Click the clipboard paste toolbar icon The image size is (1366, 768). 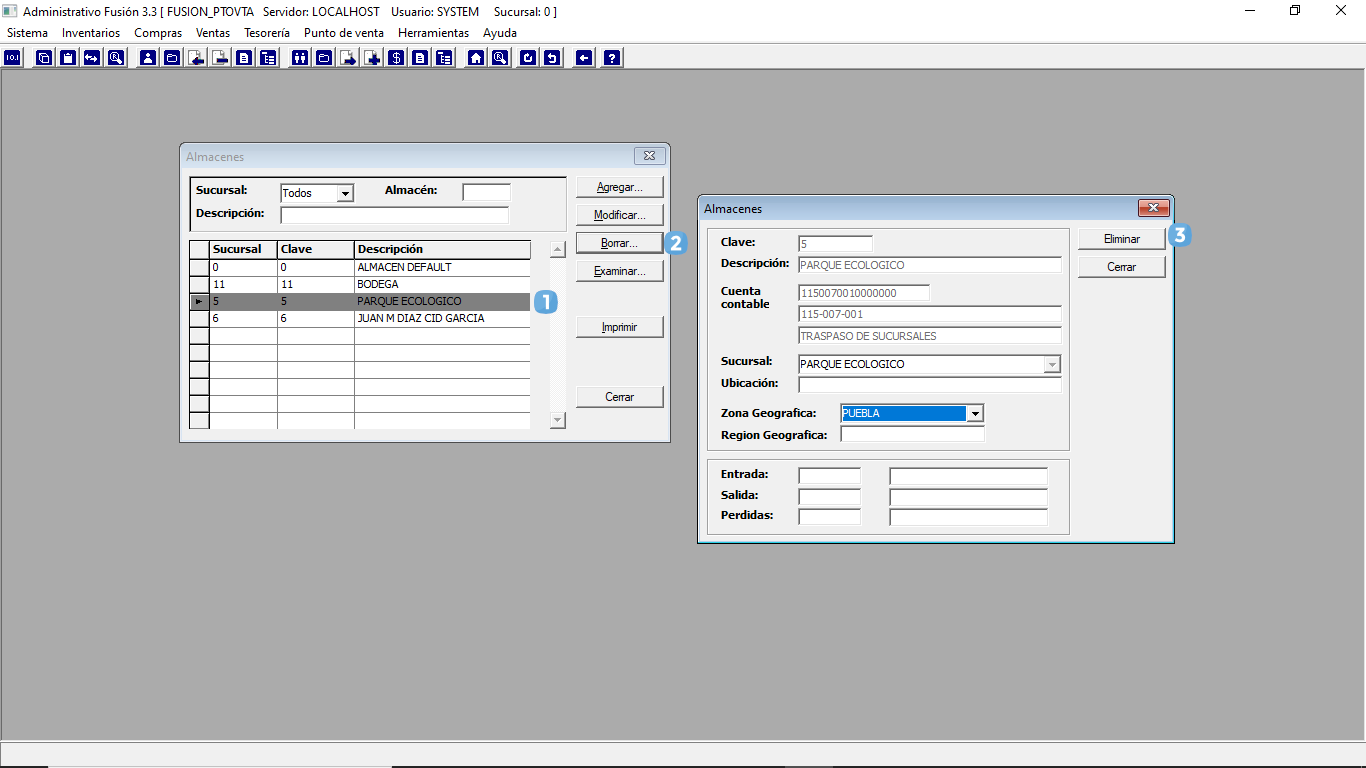coord(68,58)
